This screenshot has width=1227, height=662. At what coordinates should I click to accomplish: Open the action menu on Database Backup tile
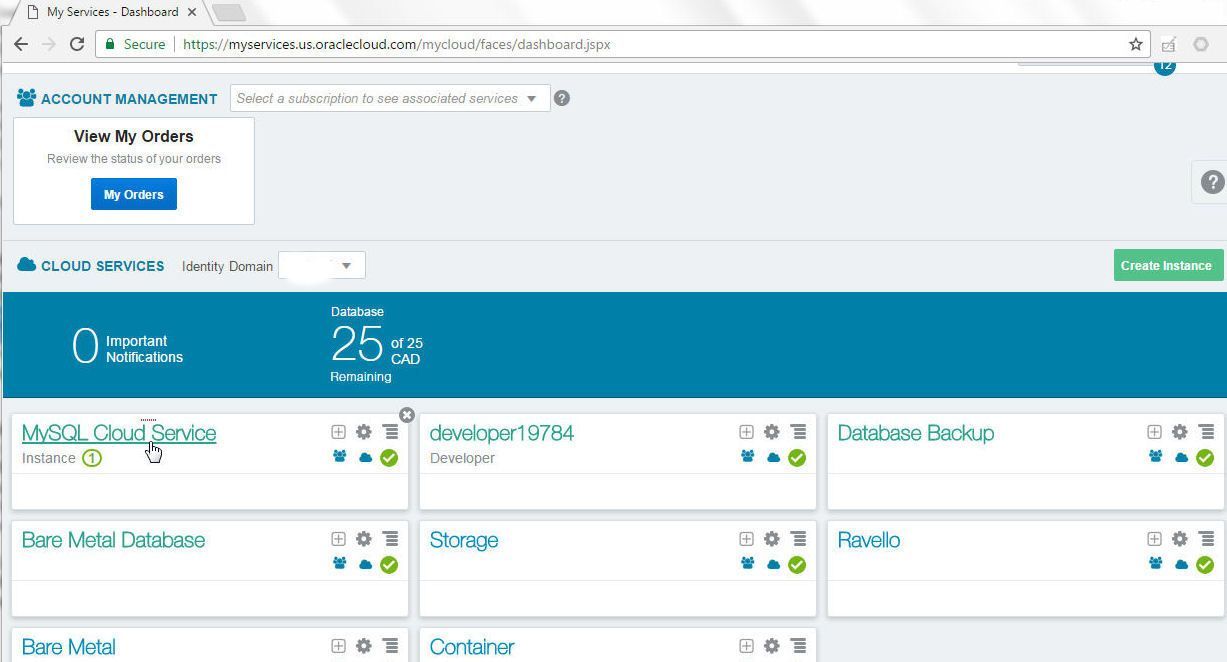[1206, 432]
